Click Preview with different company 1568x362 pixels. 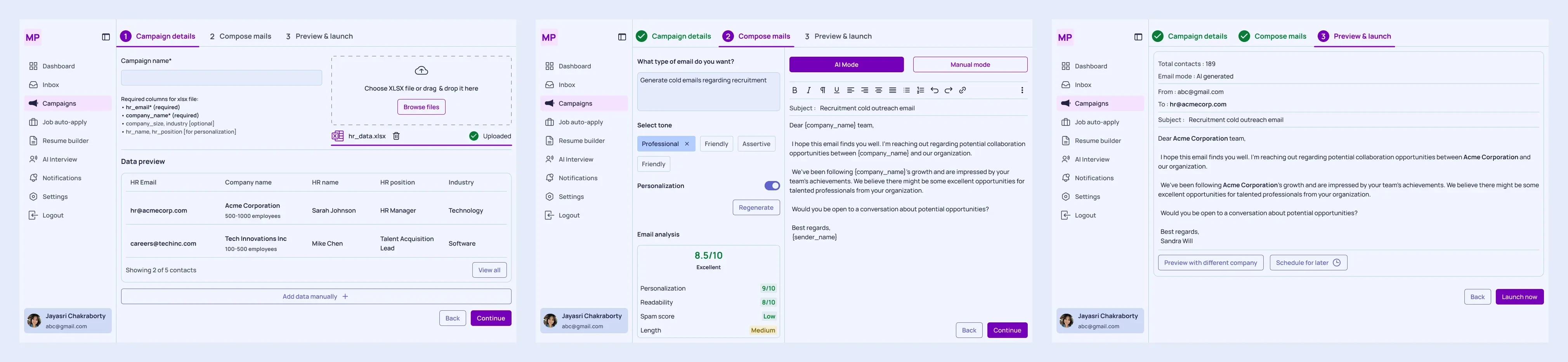[1211, 263]
